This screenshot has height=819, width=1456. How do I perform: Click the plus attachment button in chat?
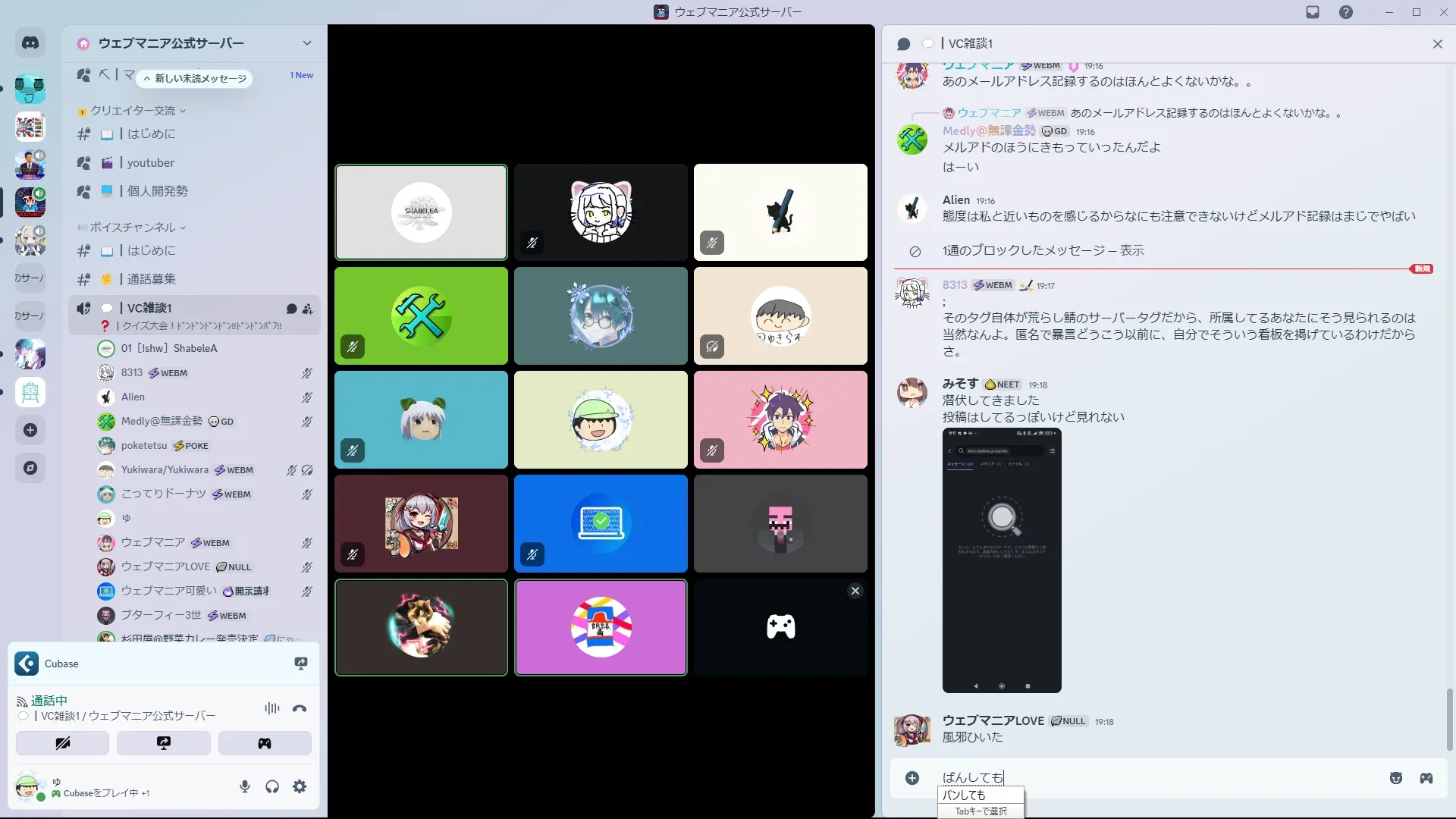(x=912, y=778)
